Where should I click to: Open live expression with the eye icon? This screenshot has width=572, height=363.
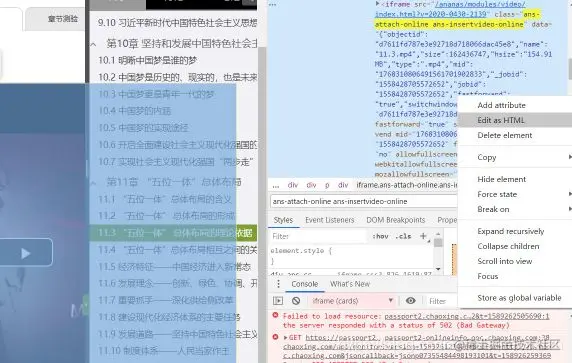point(410,301)
